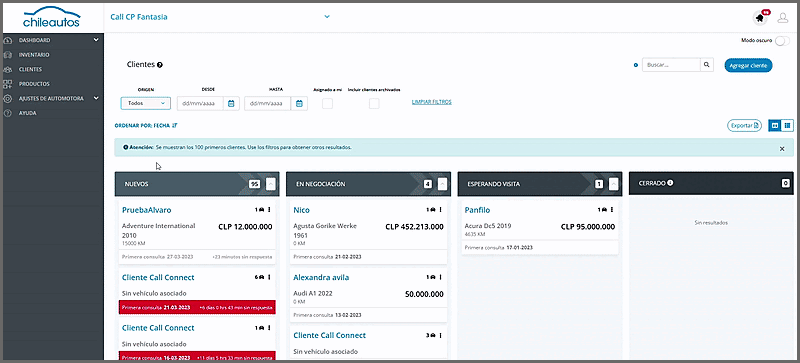
Task: Open the Nico client
Action: point(302,210)
